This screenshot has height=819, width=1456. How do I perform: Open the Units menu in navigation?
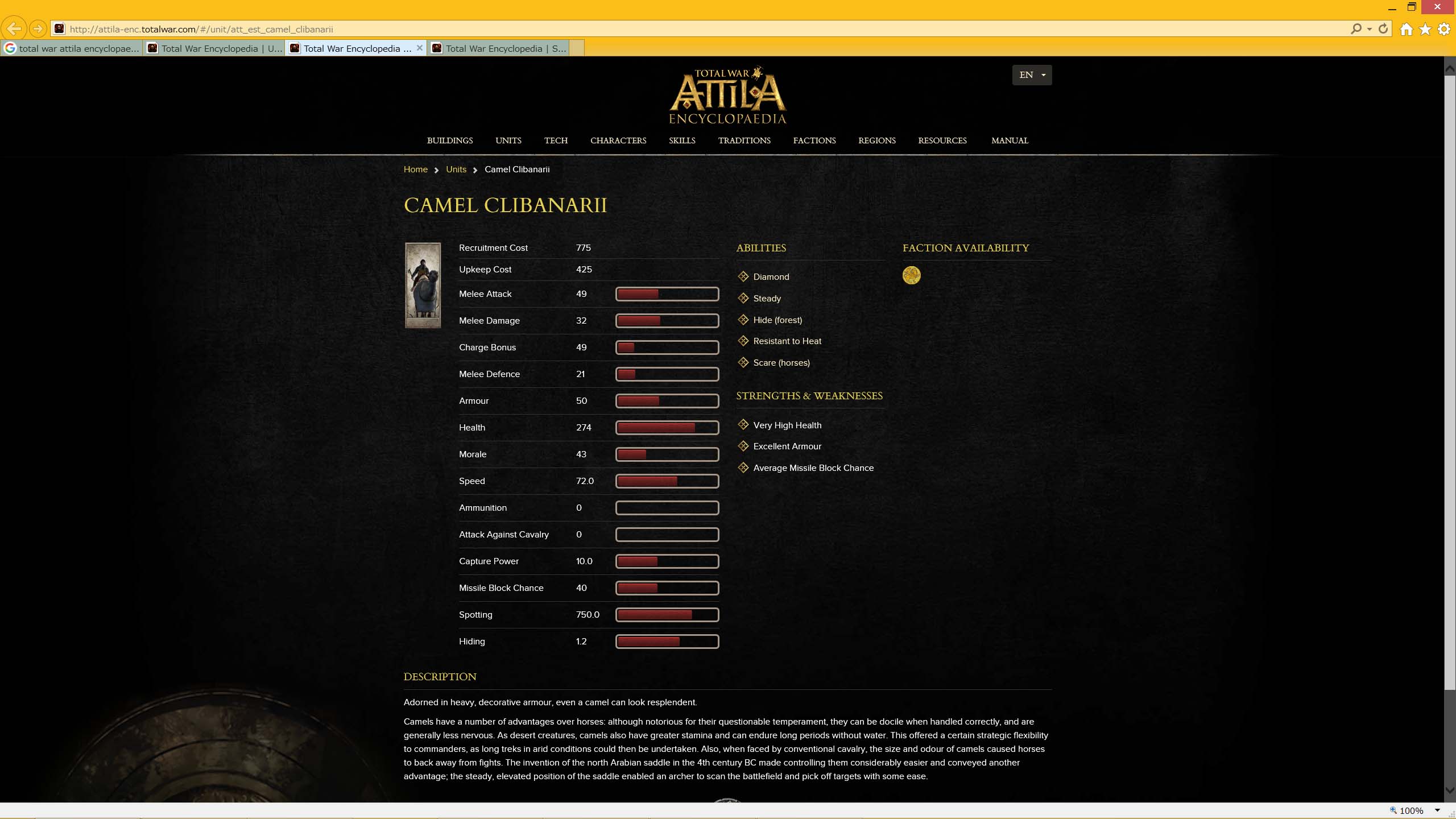(x=508, y=140)
